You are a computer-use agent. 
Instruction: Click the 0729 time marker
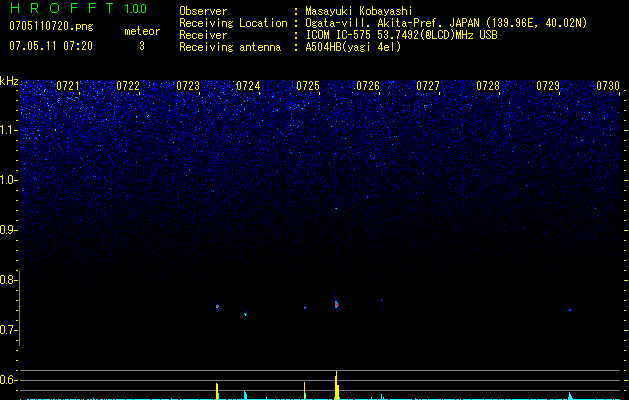tap(548, 86)
